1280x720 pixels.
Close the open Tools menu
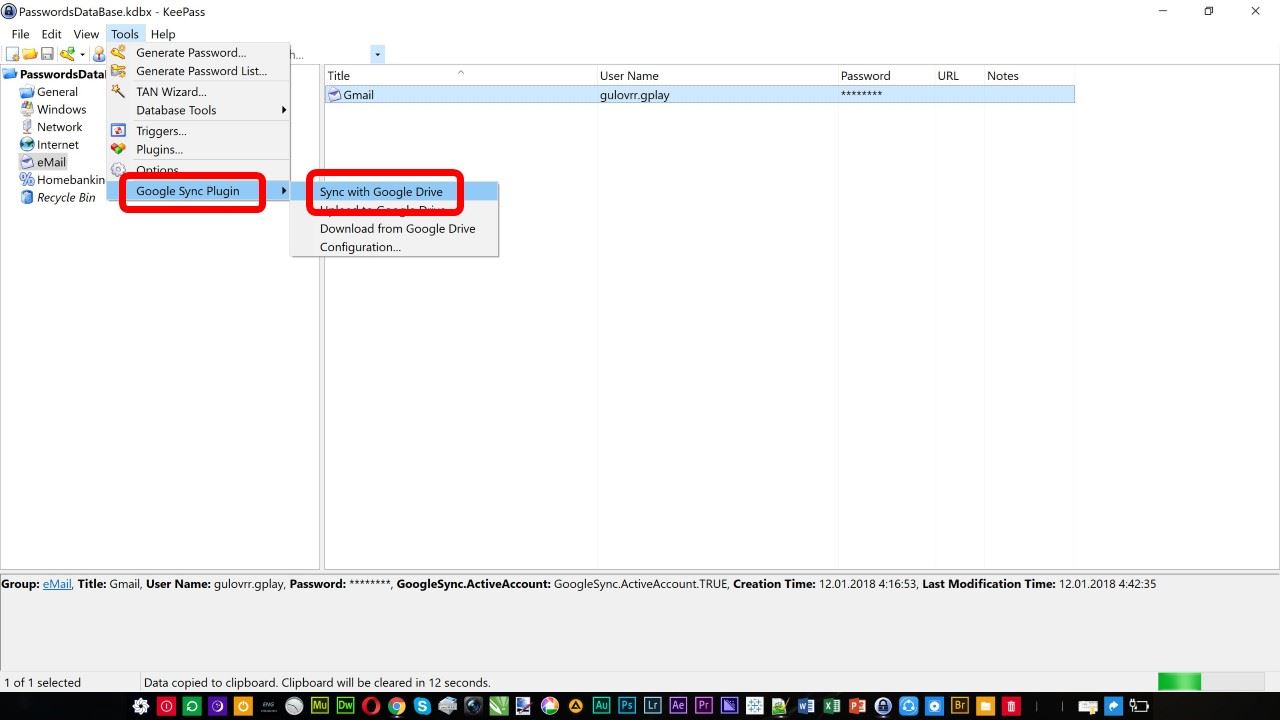pyautogui.click(x=125, y=34)
